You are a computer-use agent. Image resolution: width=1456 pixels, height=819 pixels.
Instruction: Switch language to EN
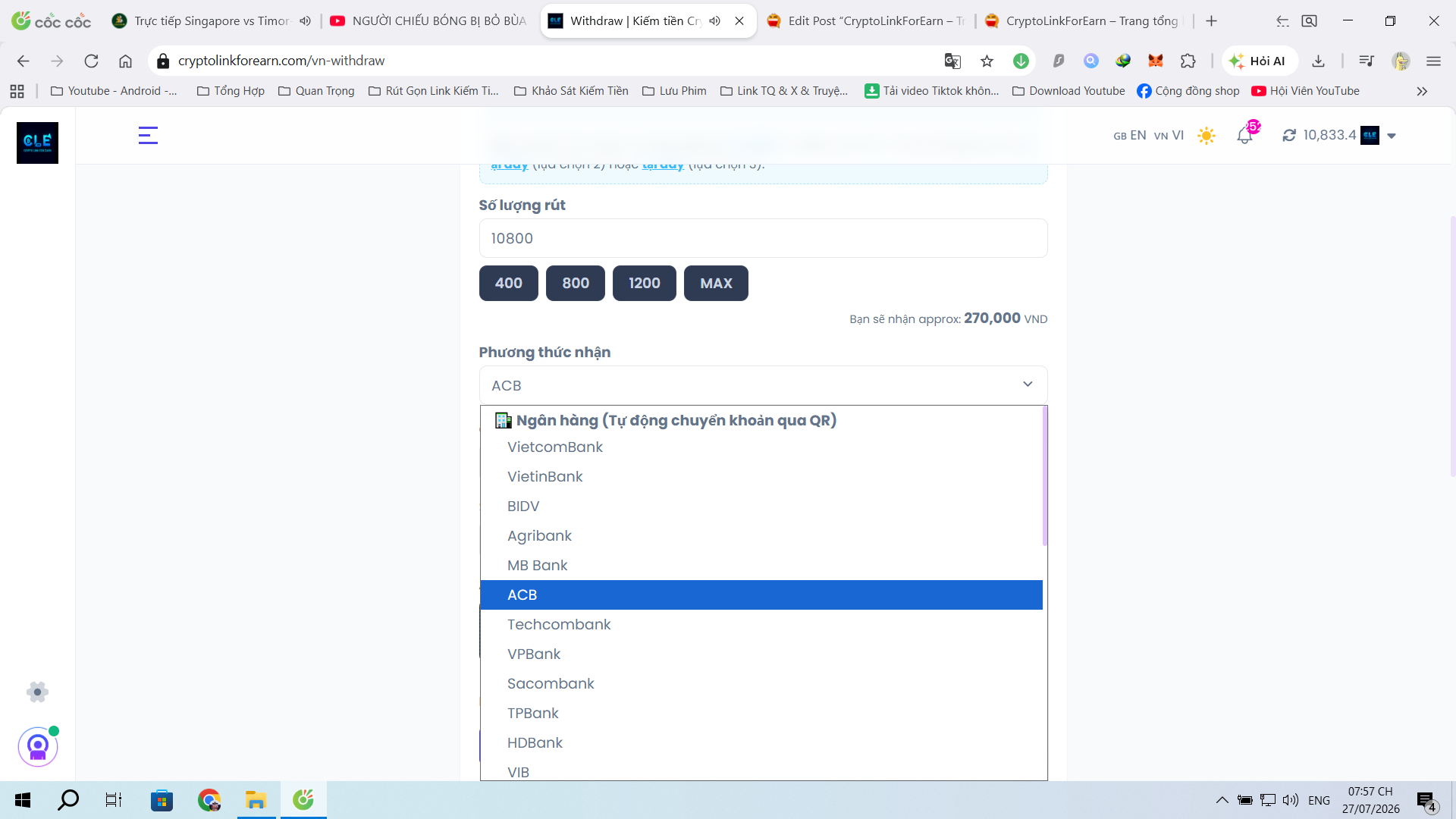click(1130, 136)
